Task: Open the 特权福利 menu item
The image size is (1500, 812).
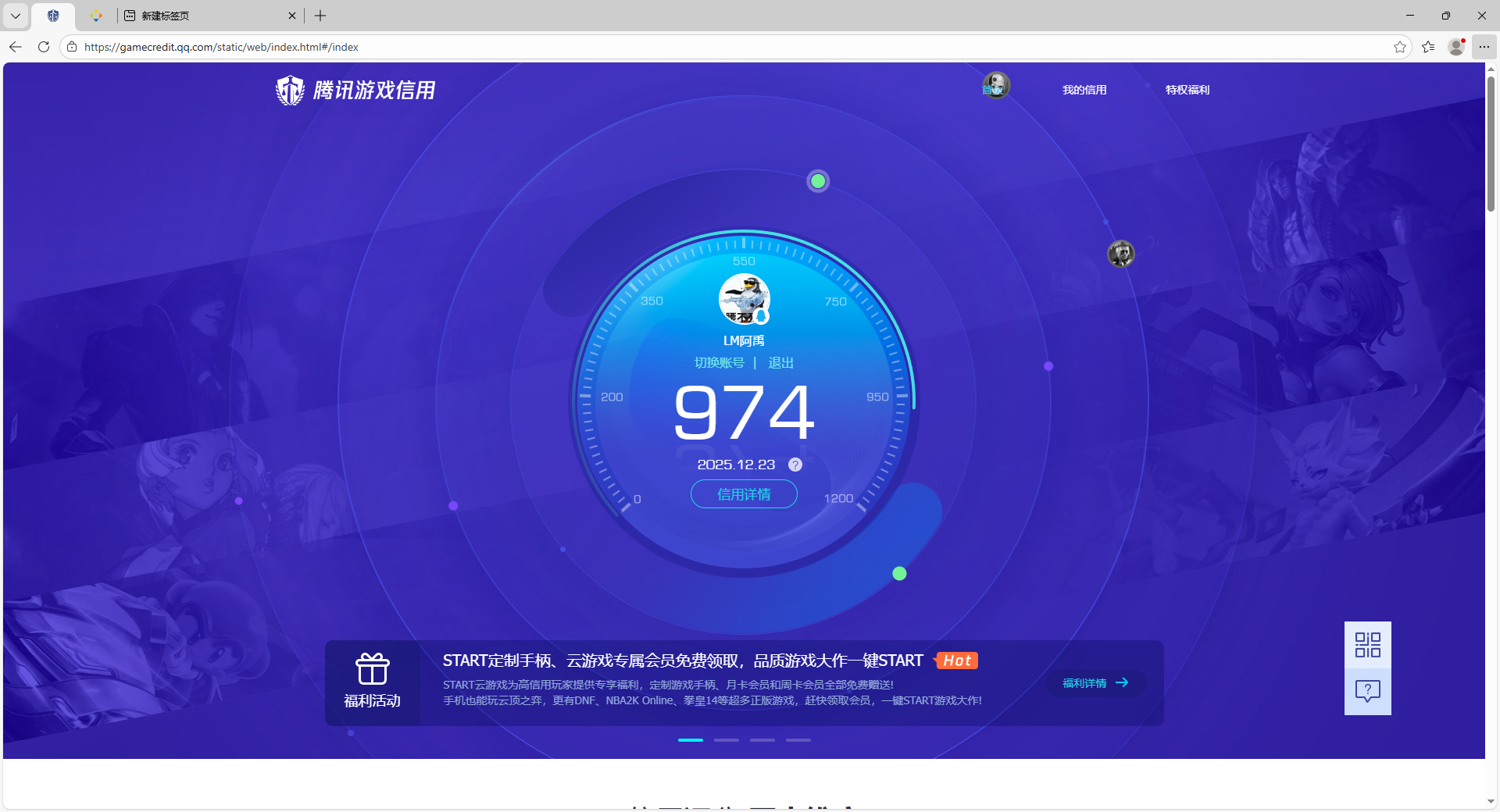Action: [1186, 90]
